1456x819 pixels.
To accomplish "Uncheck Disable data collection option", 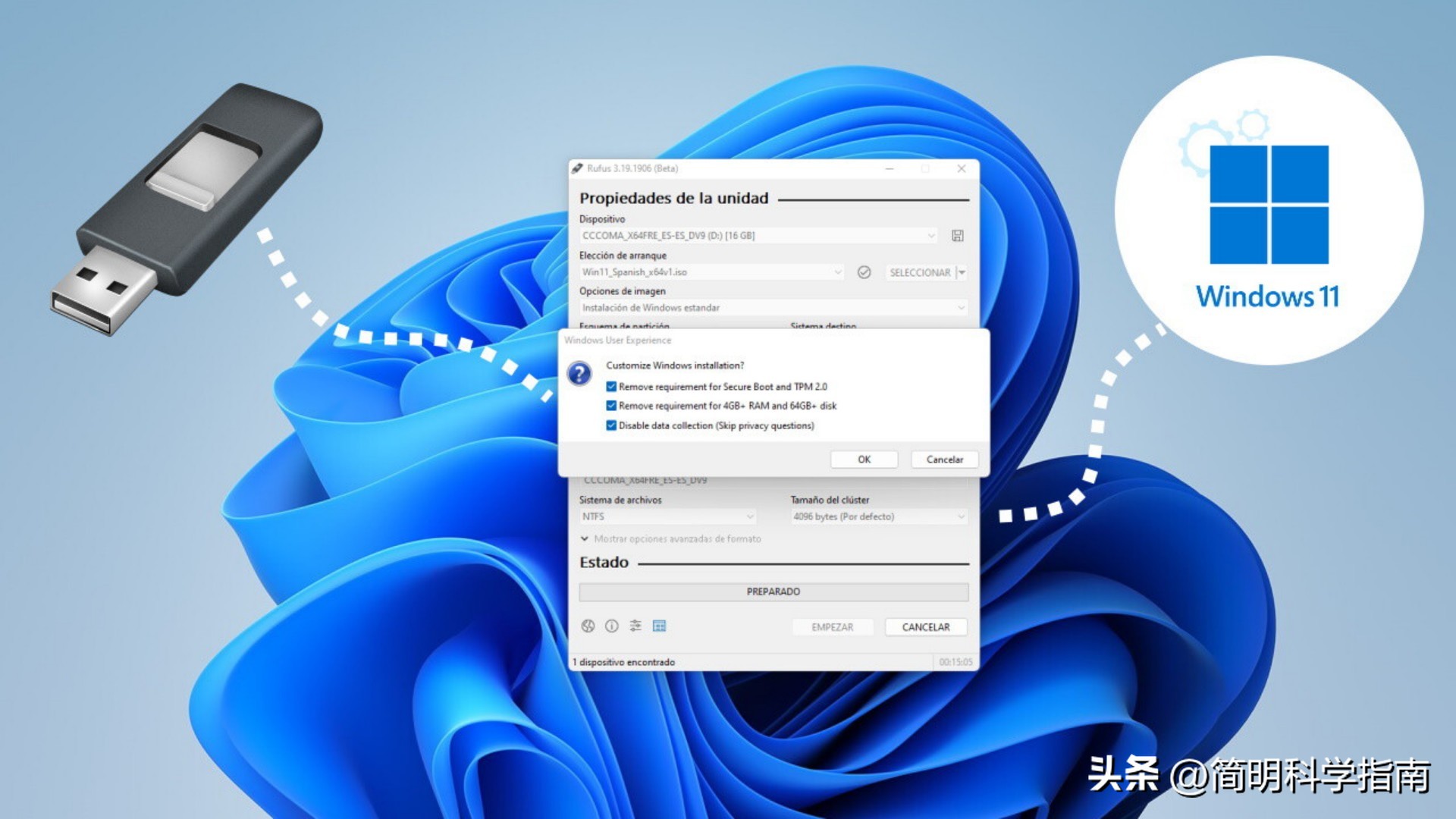I will (x=610, y=425).
